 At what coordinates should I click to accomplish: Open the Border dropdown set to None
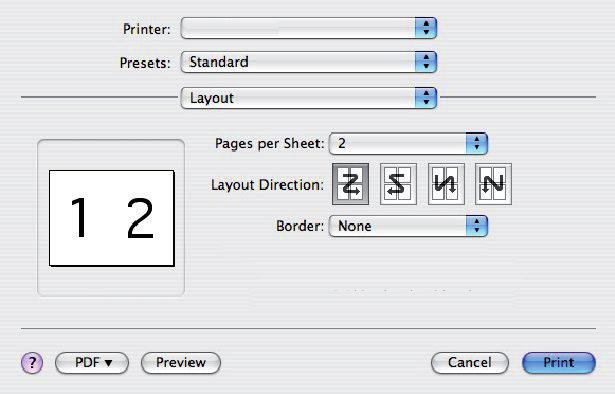tap(408, 226)
